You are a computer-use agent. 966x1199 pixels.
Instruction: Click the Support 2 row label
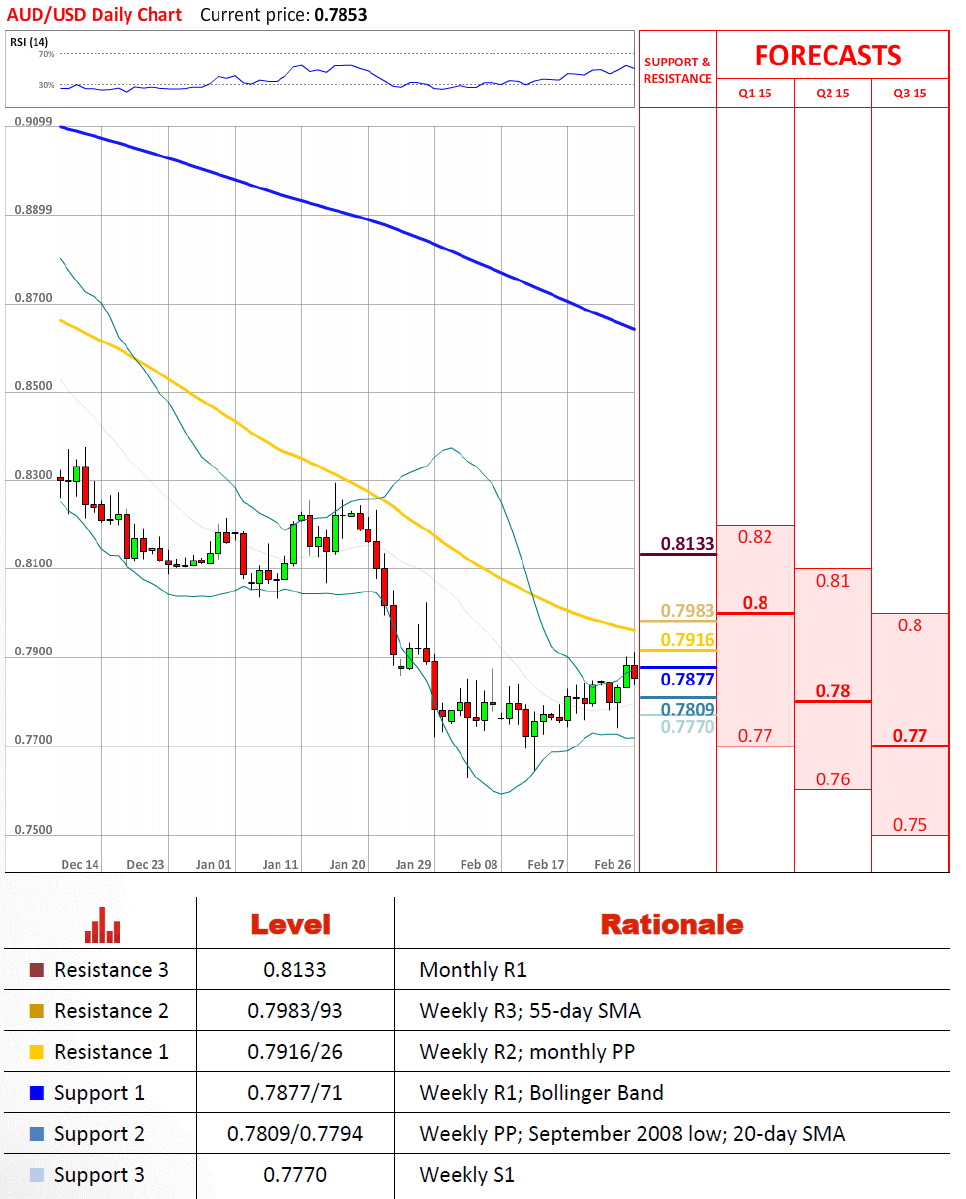coord(99,1135)
